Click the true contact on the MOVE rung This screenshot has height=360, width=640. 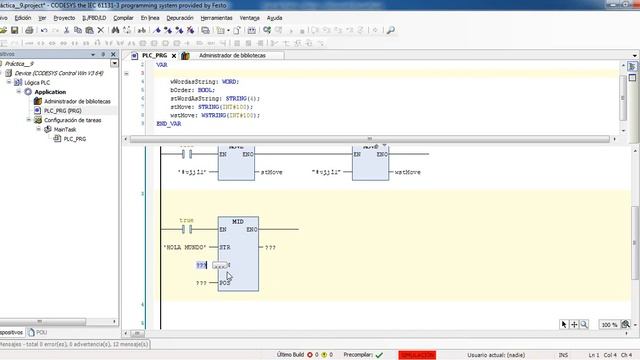(187, 154)
